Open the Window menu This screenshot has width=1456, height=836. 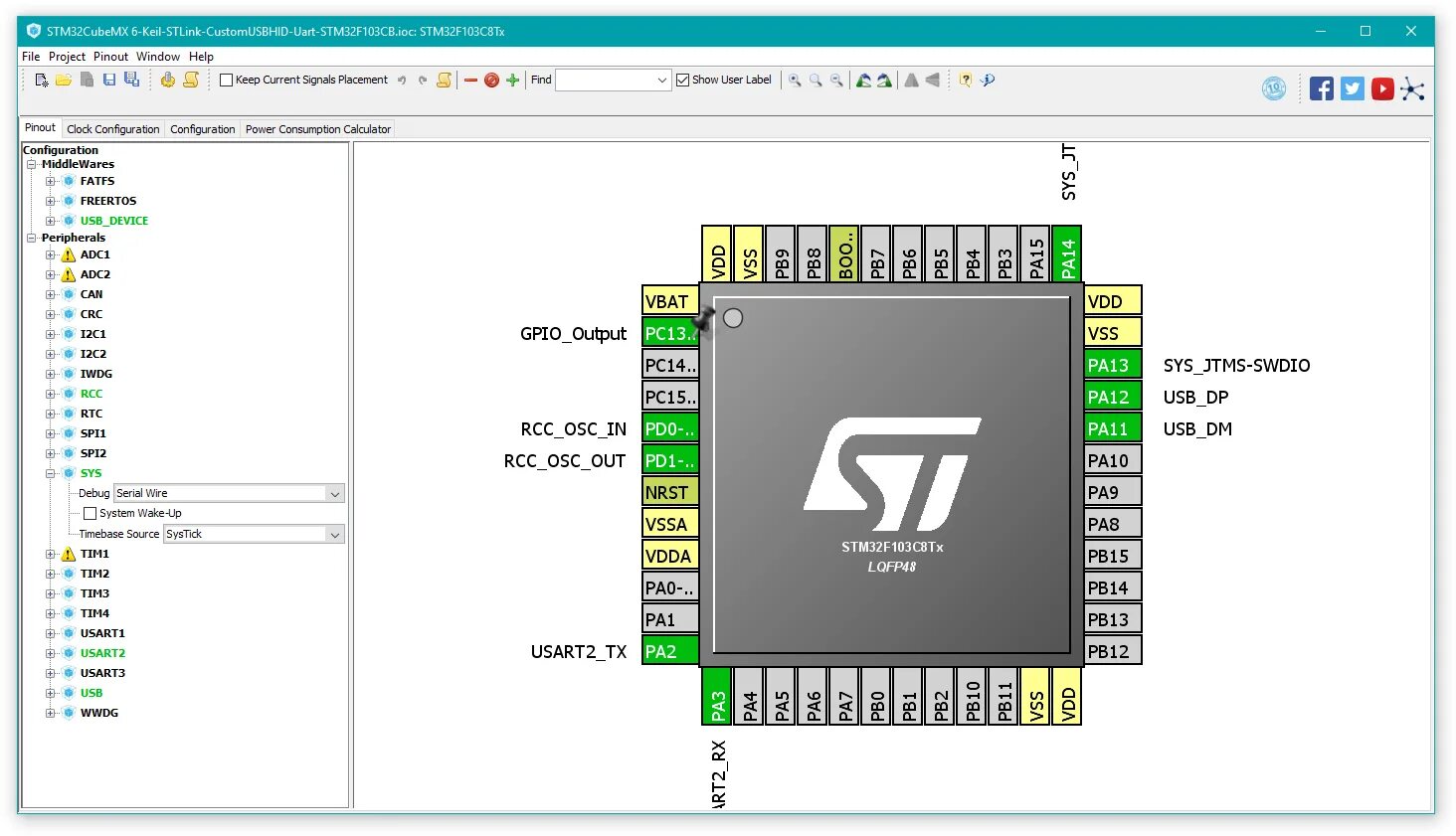click(158, 57)
